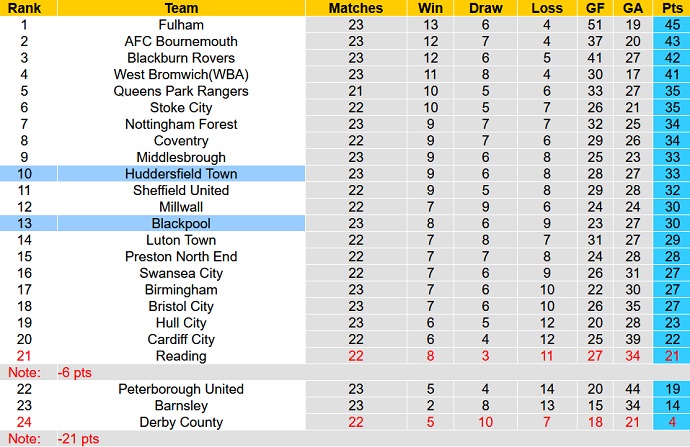This screenshot has height=447, width=690.
Task: Click the Reading team name
Action: tap(181, 356)
